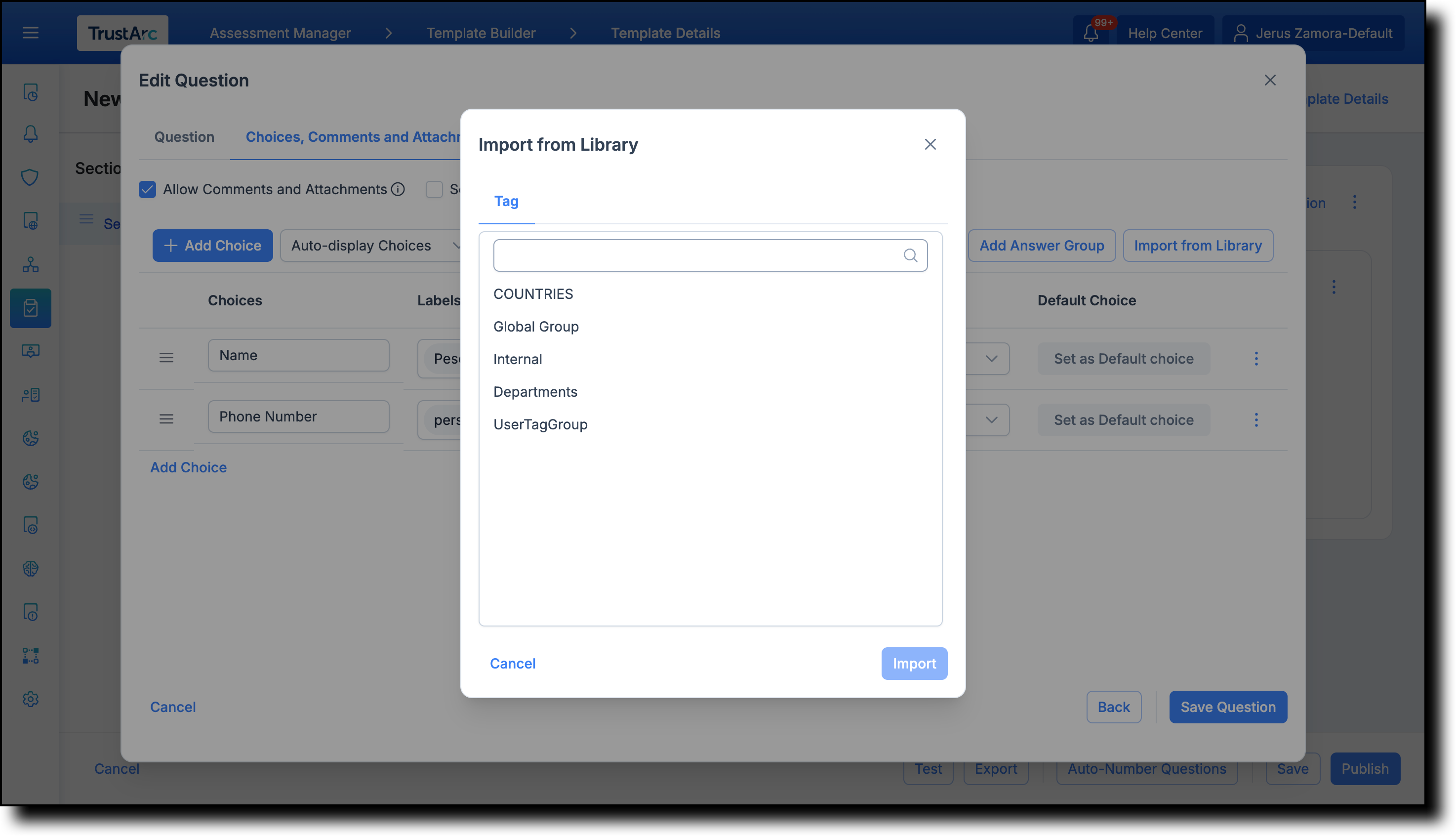This screenshot has width=1456, height=836.
Task: Click the blue Add Choice button
Action: coord(212,245)
